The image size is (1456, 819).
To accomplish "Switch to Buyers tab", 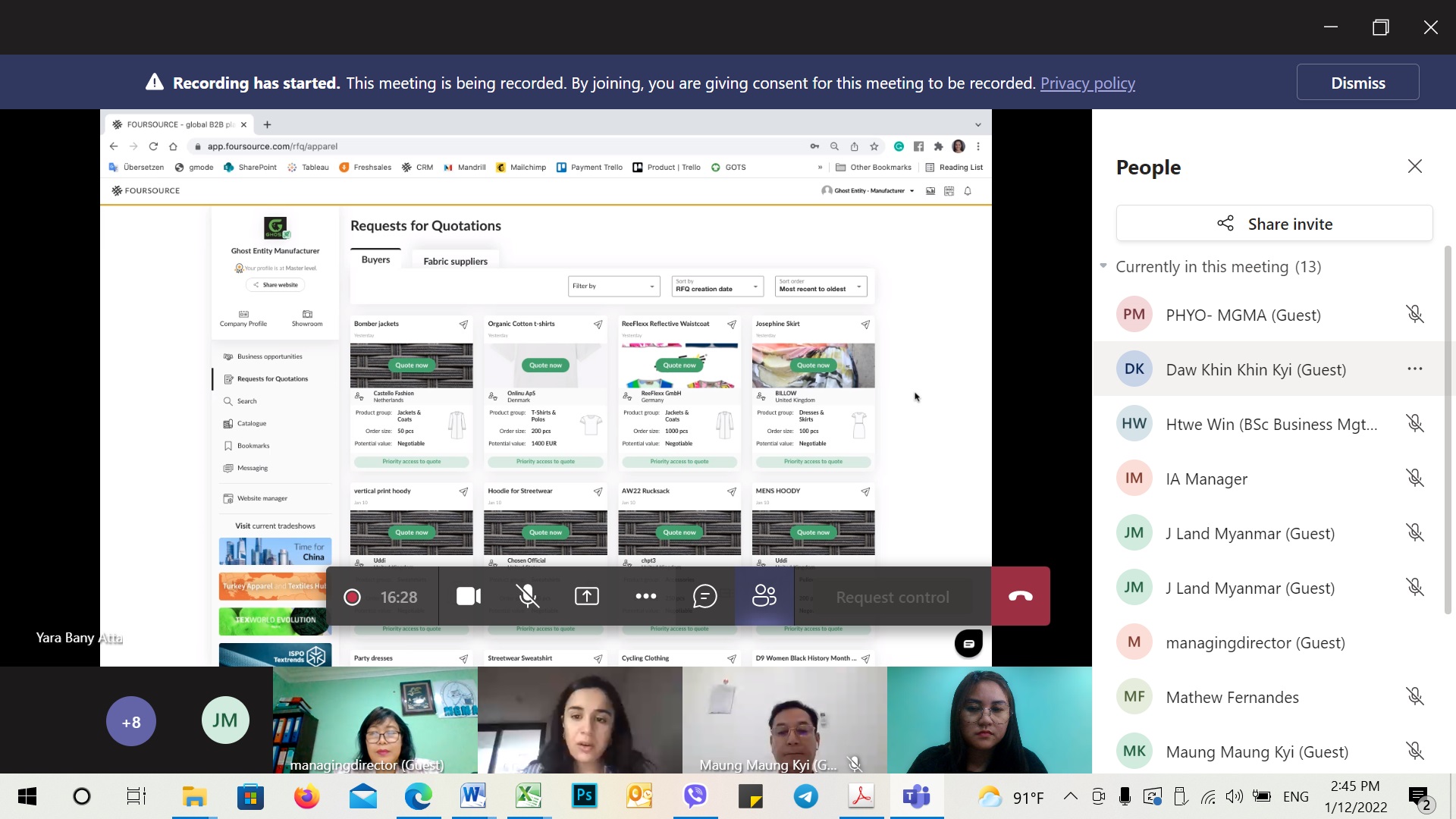I will (x=375, y=259).
